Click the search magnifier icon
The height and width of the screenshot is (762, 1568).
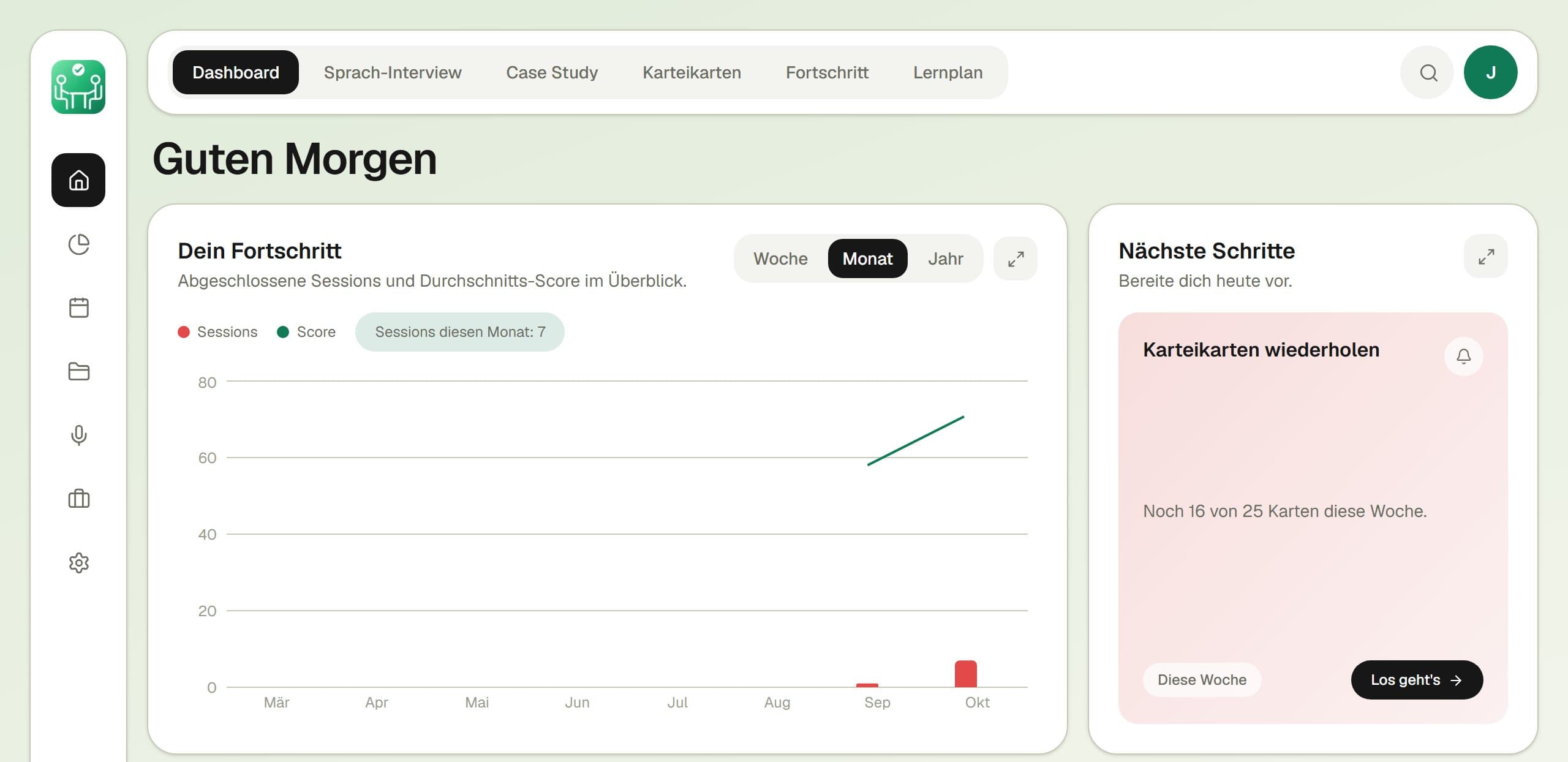pos(1428,72)
